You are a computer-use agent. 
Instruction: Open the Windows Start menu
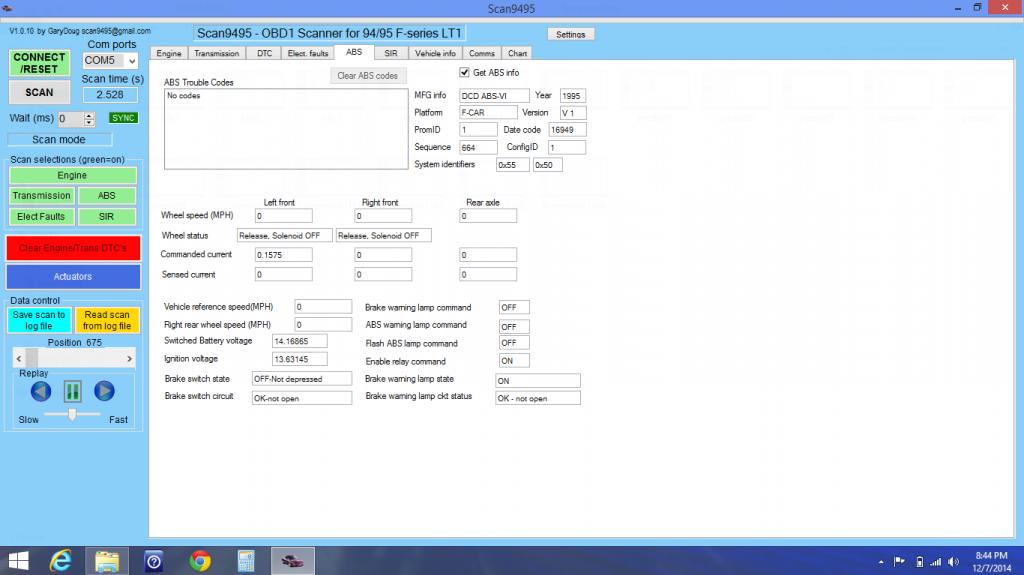tap(18, 561)
